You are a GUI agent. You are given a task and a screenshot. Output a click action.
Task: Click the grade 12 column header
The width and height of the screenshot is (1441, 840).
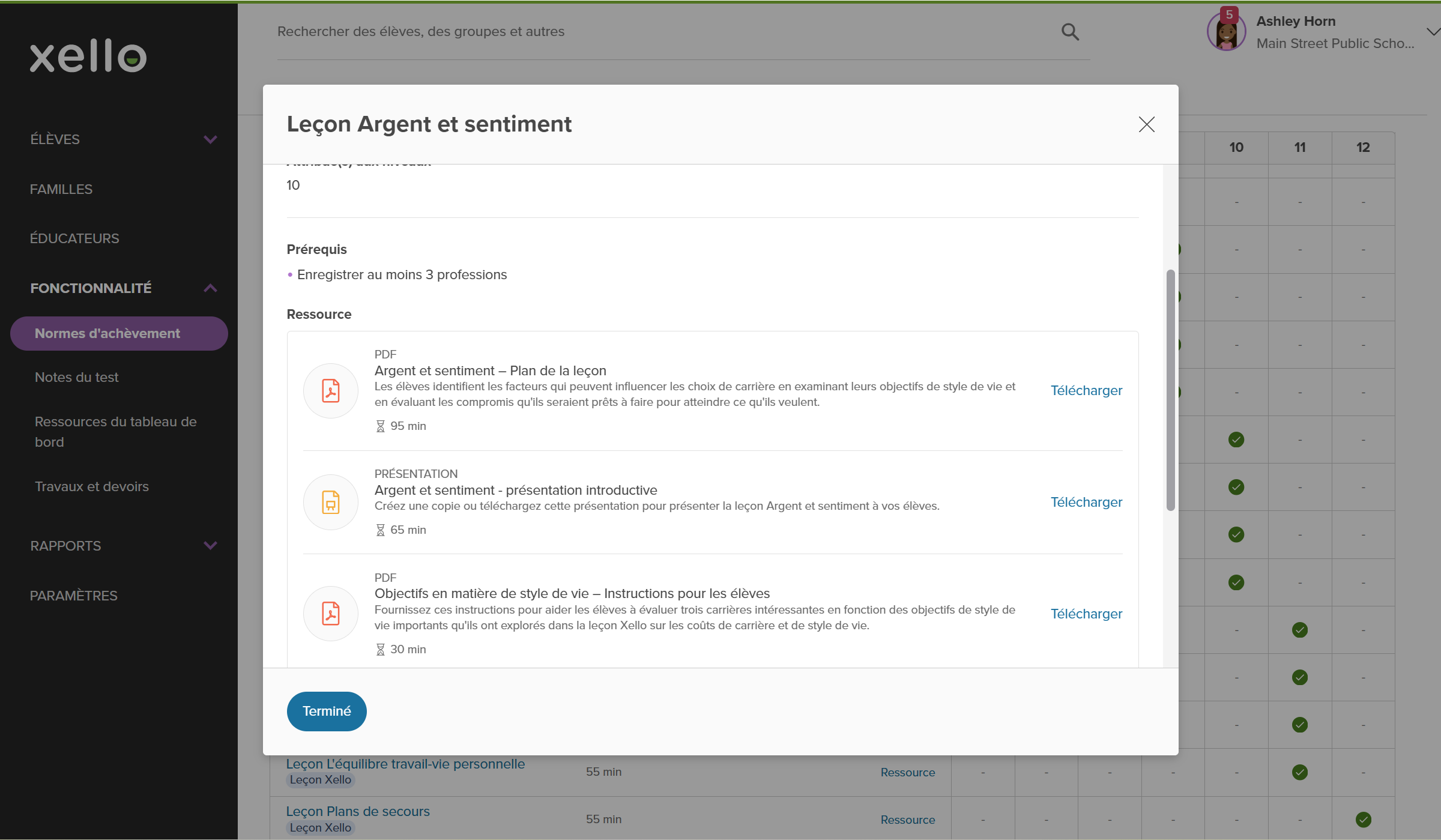(1363, 148)
